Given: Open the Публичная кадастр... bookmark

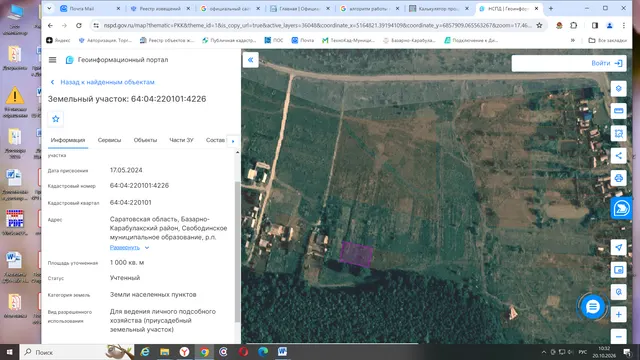Looking at the screenshot, I should [229, 40].
